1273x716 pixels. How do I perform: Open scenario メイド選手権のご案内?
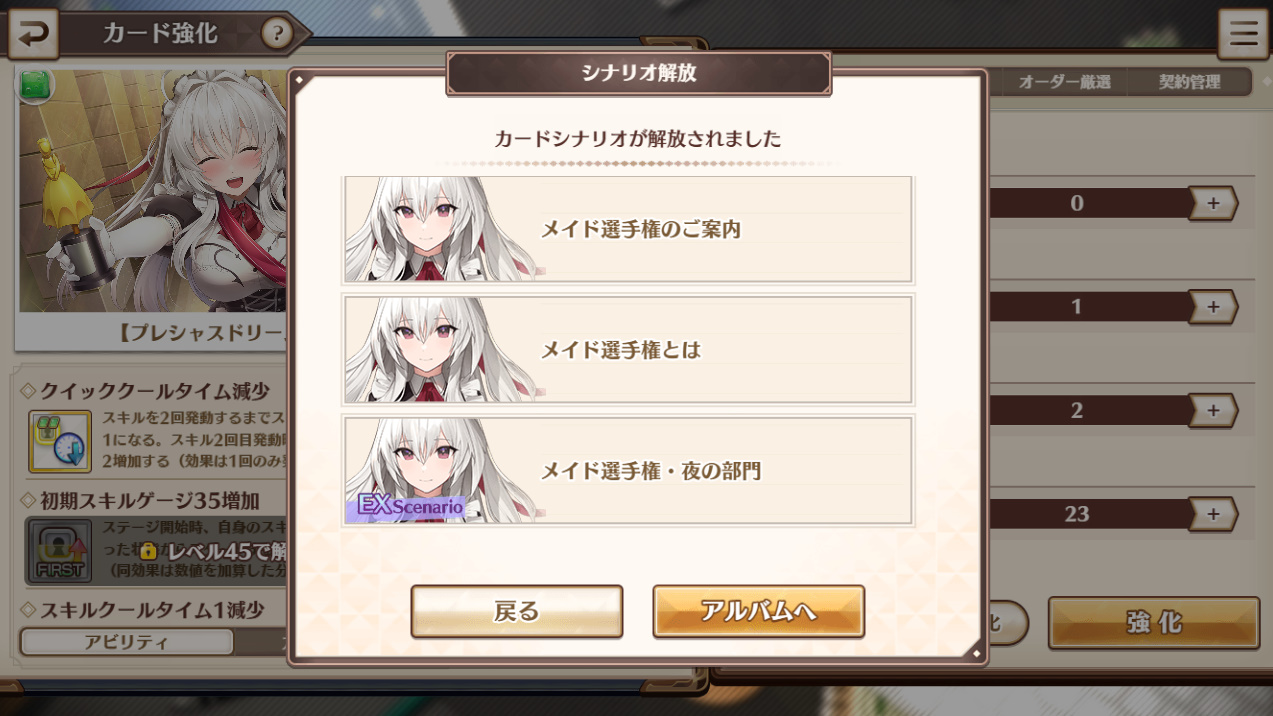coord(628,230)
